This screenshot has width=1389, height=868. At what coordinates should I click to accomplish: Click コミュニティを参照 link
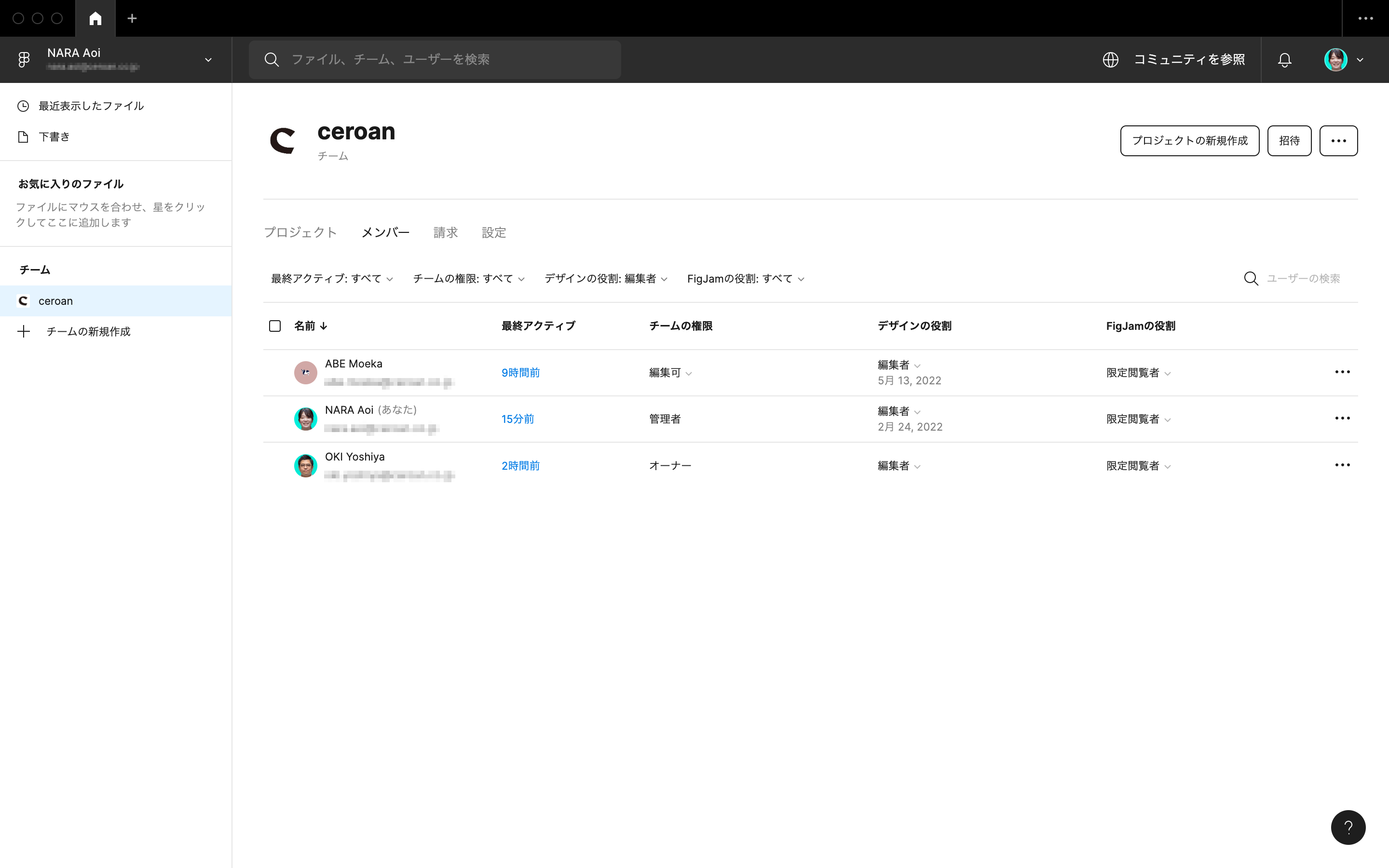1189,59
